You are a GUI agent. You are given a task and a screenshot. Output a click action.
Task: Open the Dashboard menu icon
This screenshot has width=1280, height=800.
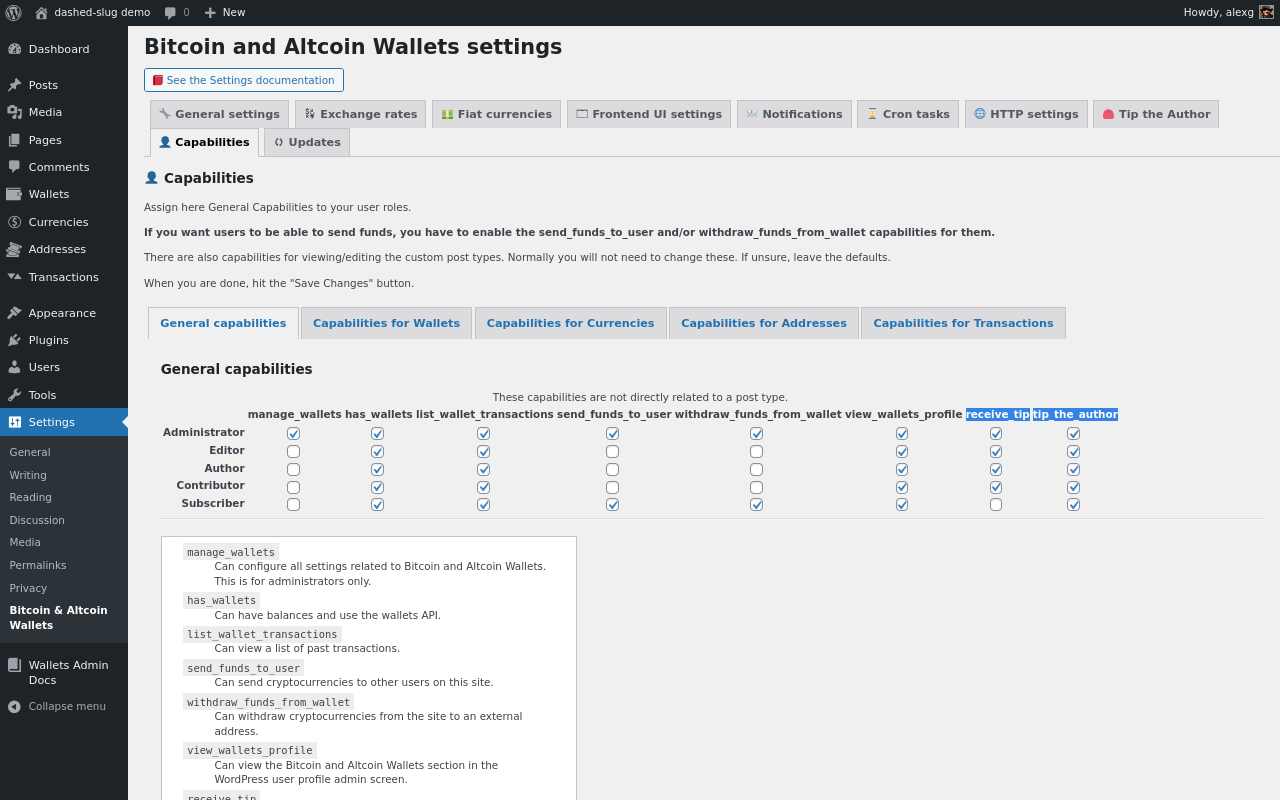14,49
